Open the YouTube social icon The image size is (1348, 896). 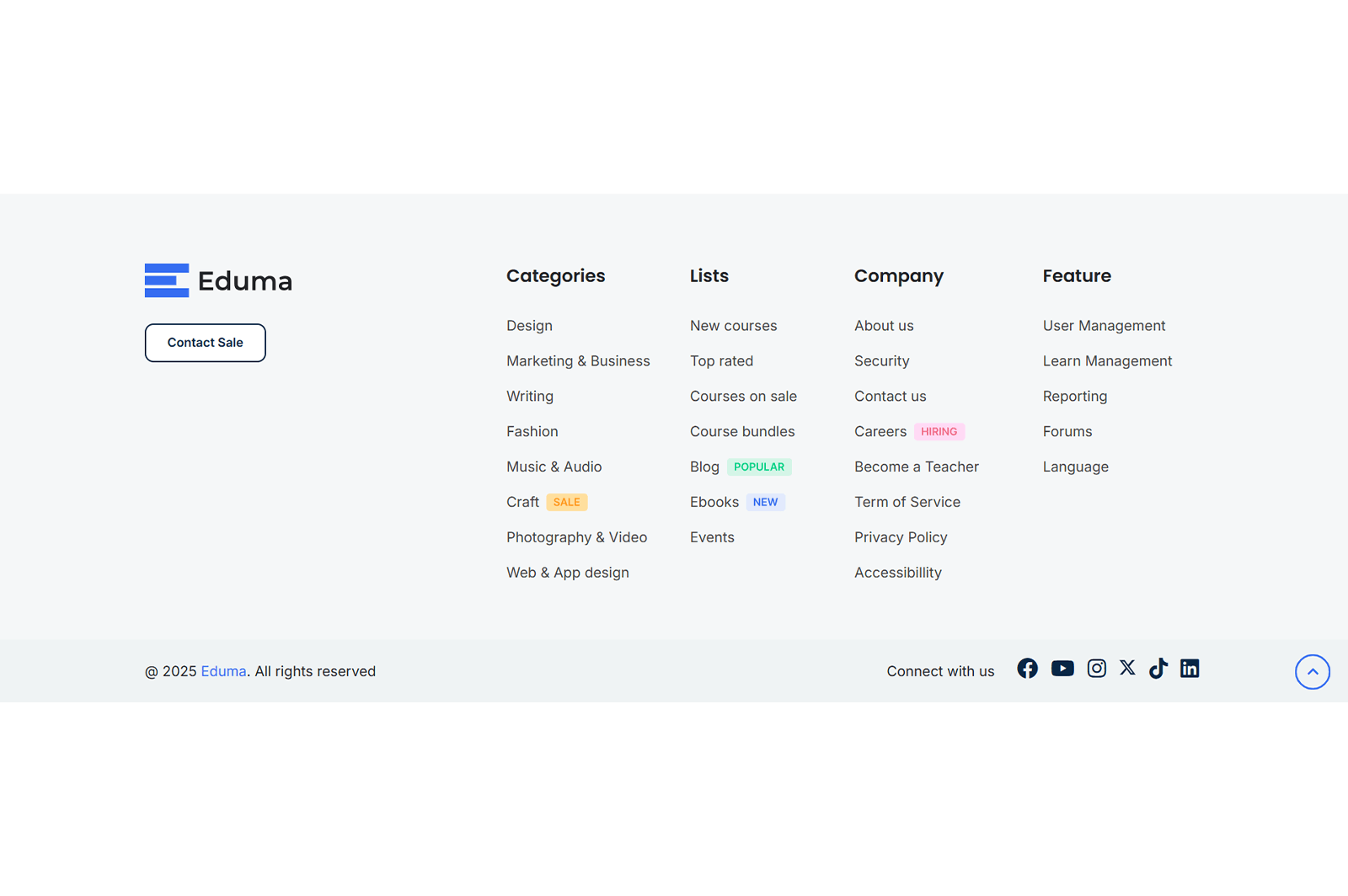coord(1062,669)
